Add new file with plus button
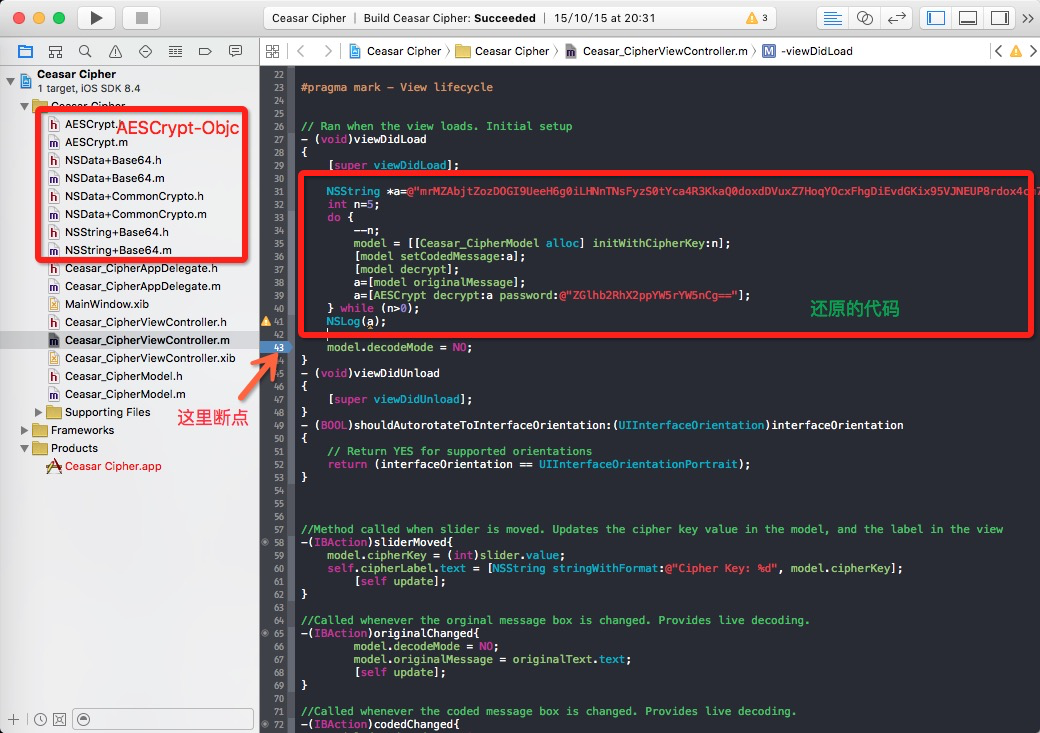Viewport: 1040px width, 733px height. (x=13, y=719)
